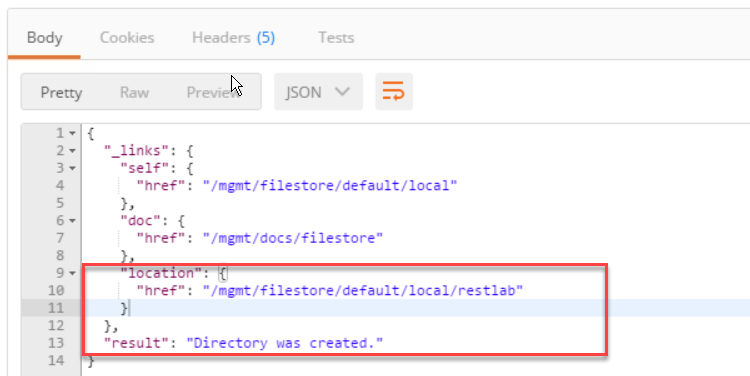Click the "href" key on line 10
This screenshot has height=376, width=750.
coord(161,290)
